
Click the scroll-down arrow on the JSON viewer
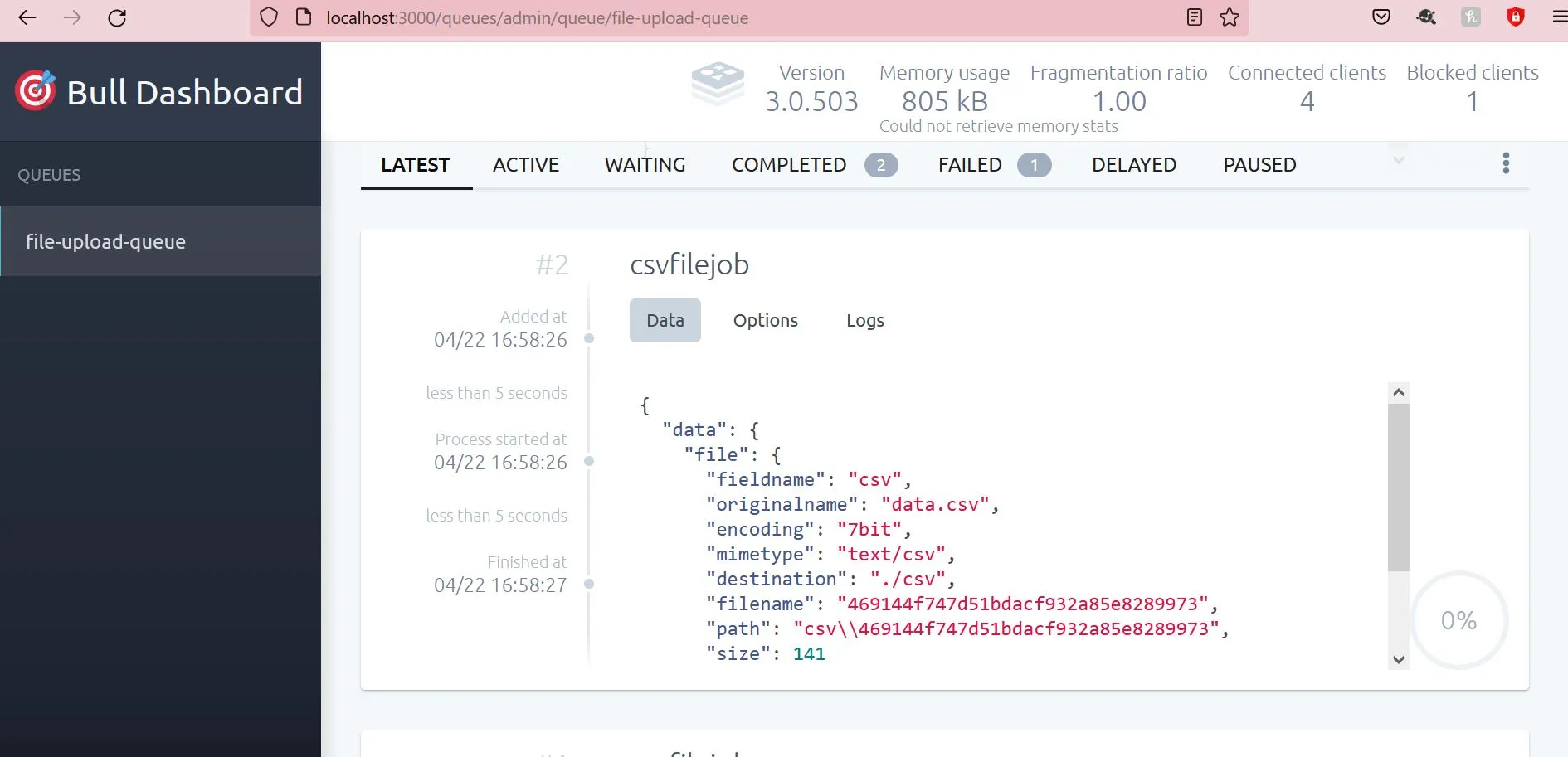(x=1398, y=660)
